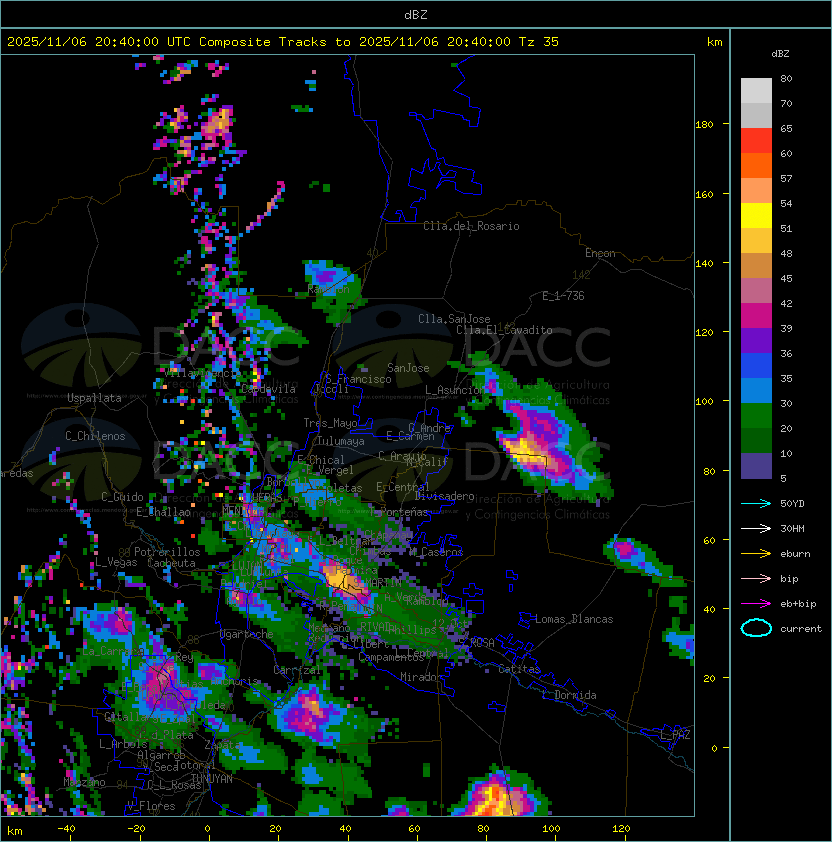Click the pink bip arrow in legend
This screenshot has width=832, height=842.
(x=756, y=579)
